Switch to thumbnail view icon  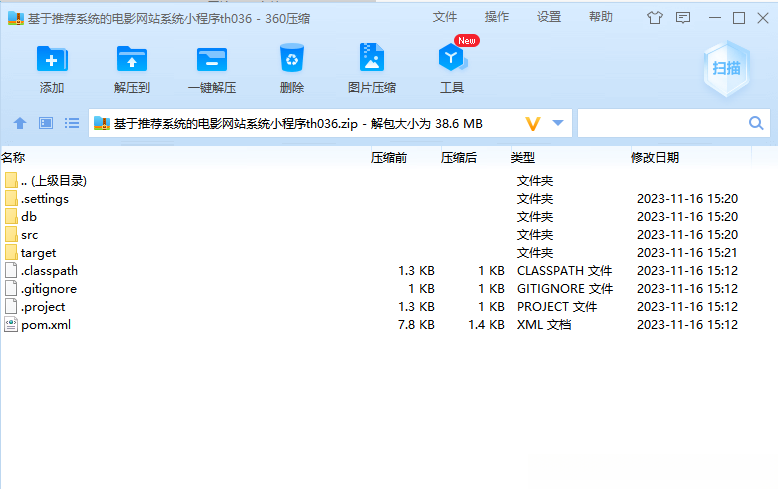46,123
